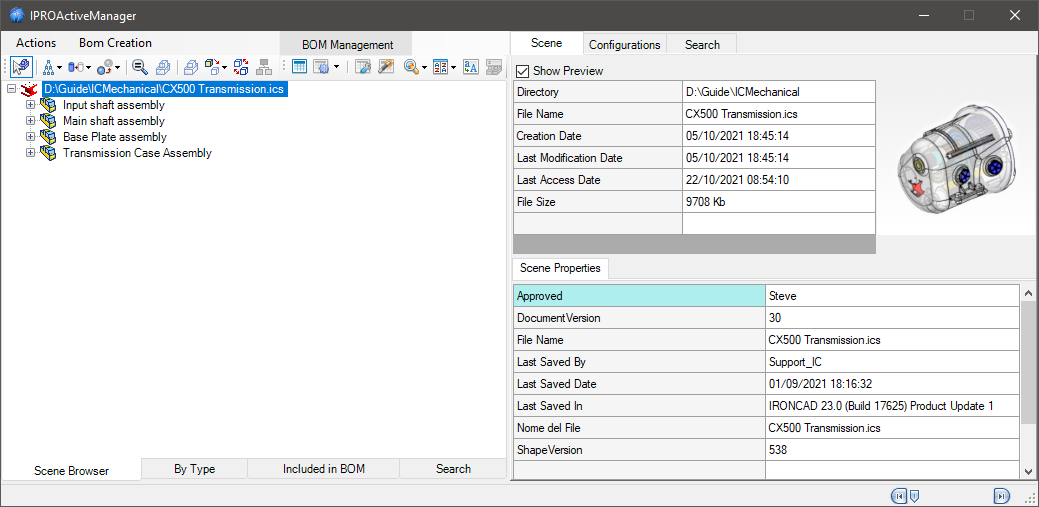The image size is (1039, 507).
Task: Open dropdown arrow beside A-Z sort icon
Action: [x=453, y=67]
